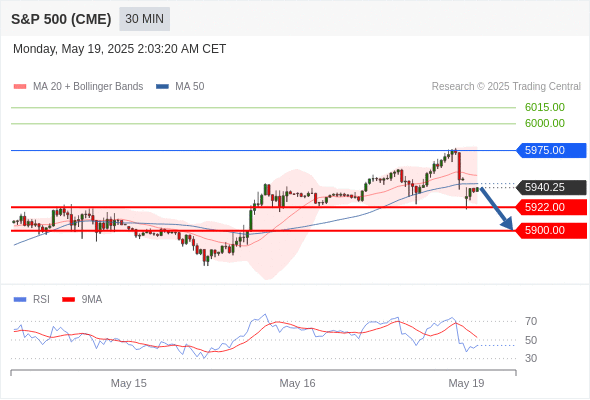Image resolution: width=590 pixels, height=400 pixels.
Task: Click the RSI blue legend swatch
Action: (x=20, y=300)
